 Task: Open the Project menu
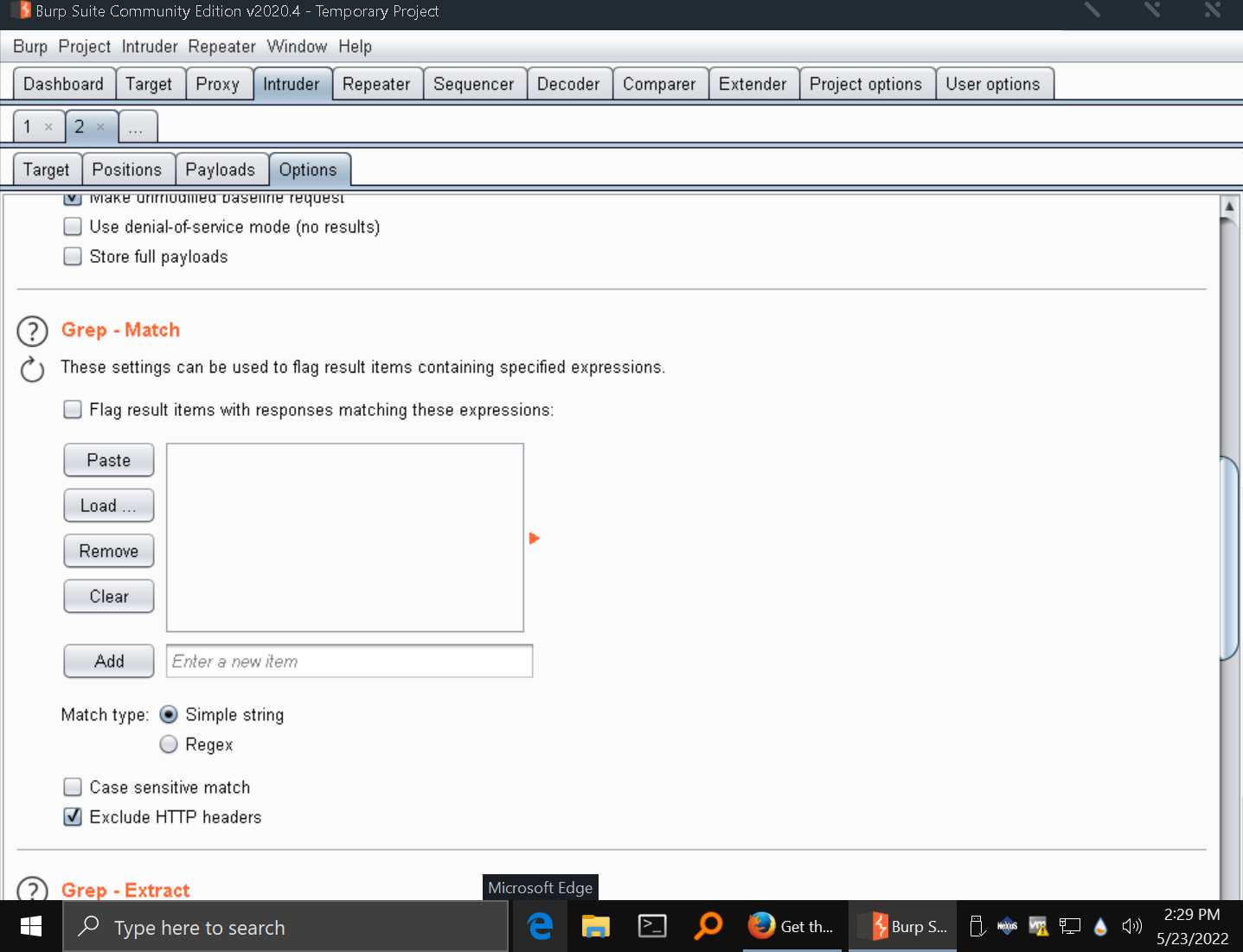click(85, 47)
